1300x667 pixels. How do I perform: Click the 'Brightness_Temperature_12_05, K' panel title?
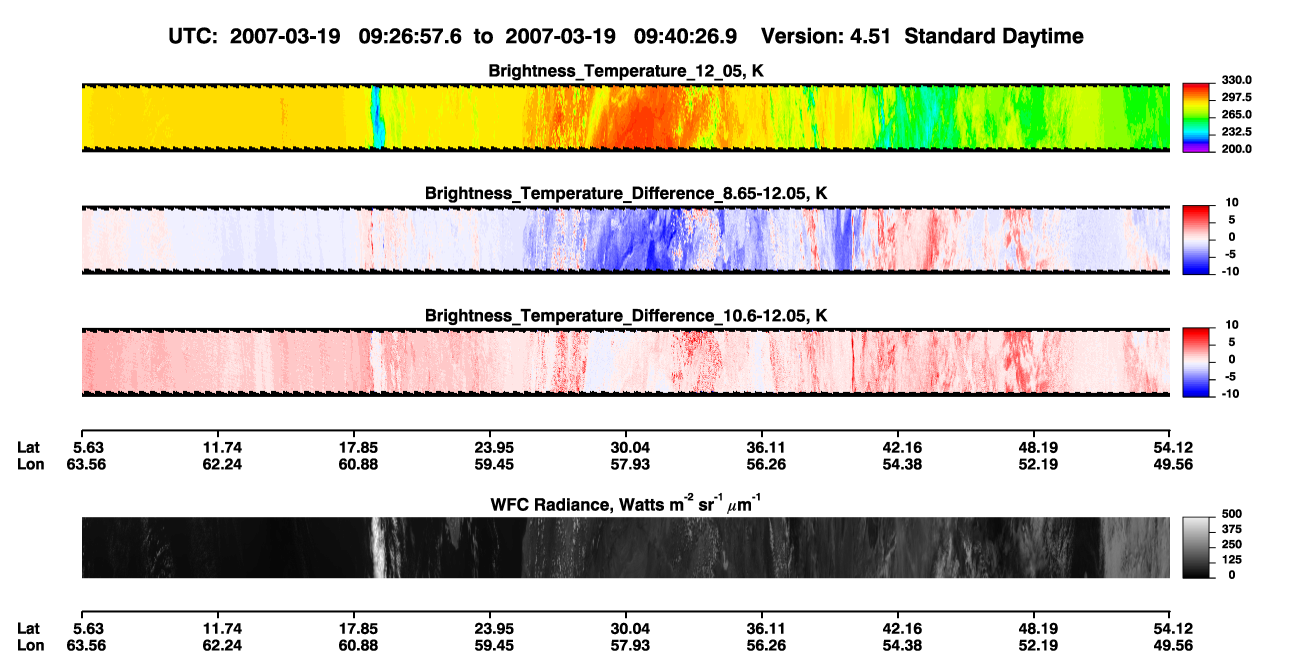point(626,70)
